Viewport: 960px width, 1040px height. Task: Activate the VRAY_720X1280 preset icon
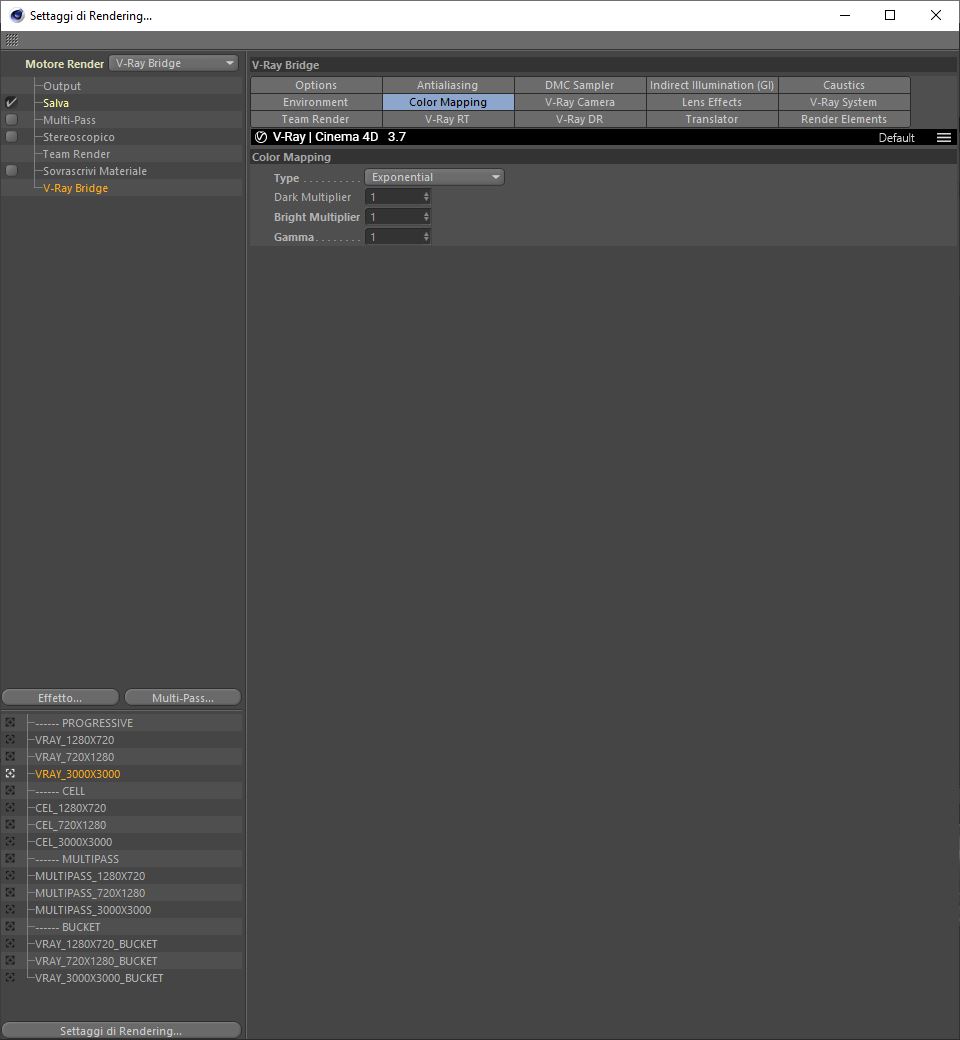tap(10, 757)
